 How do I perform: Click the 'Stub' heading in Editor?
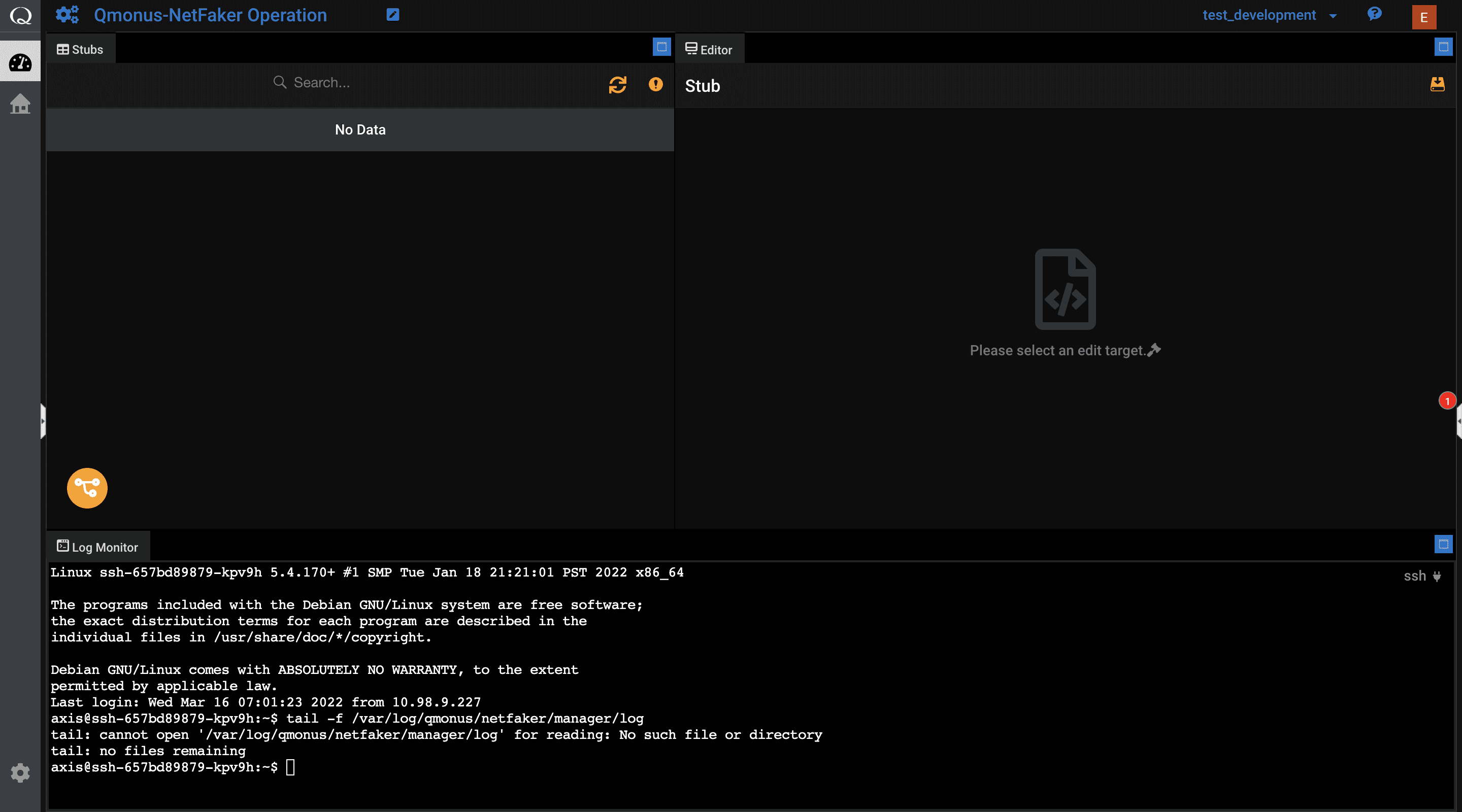(x=702, y=86)
